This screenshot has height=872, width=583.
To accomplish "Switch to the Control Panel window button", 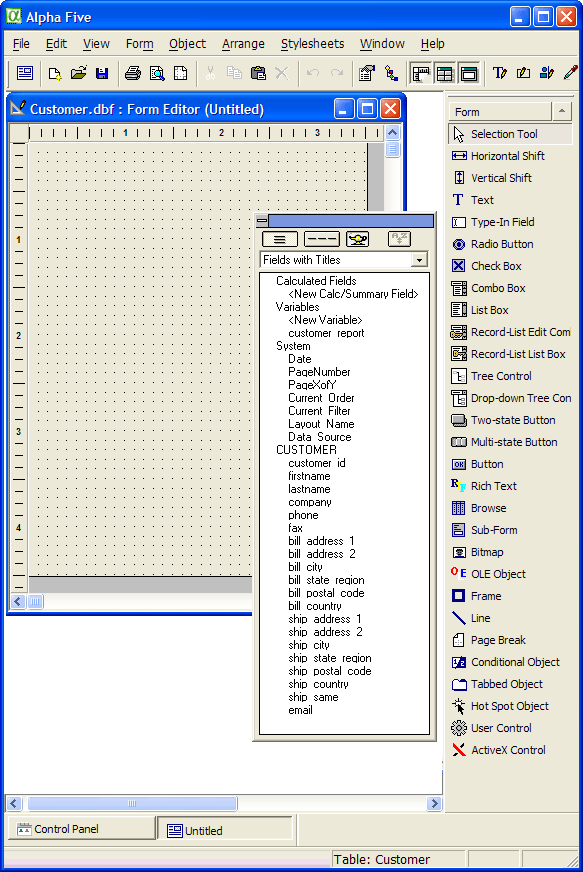I will point(81,829).
